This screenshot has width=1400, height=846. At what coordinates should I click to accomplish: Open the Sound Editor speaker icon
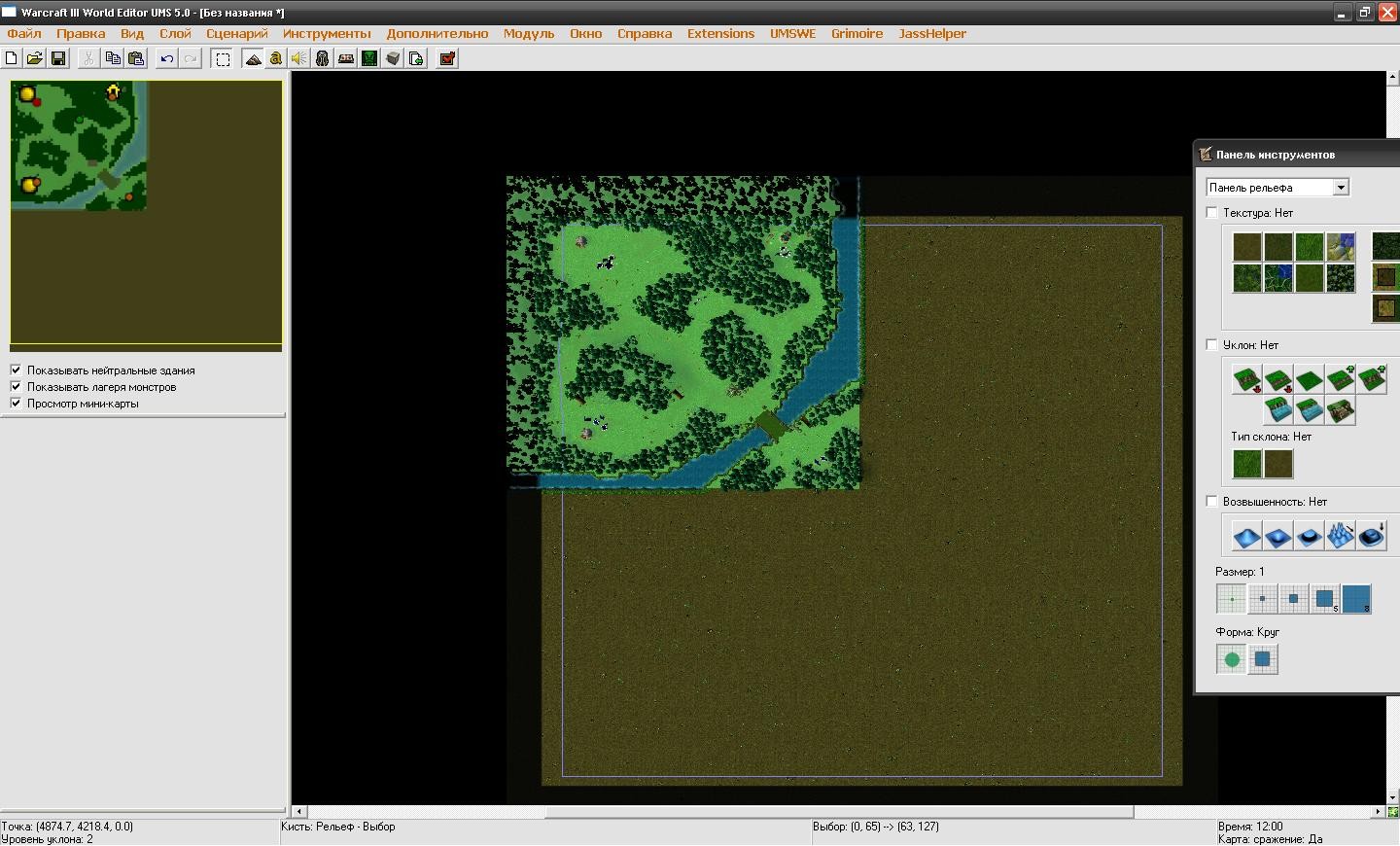click(x=299, y=58)
